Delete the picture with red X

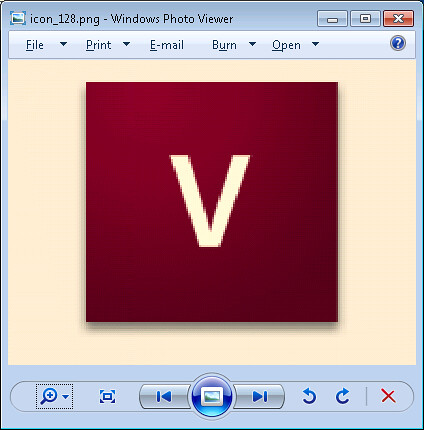[x=388, y=397]
